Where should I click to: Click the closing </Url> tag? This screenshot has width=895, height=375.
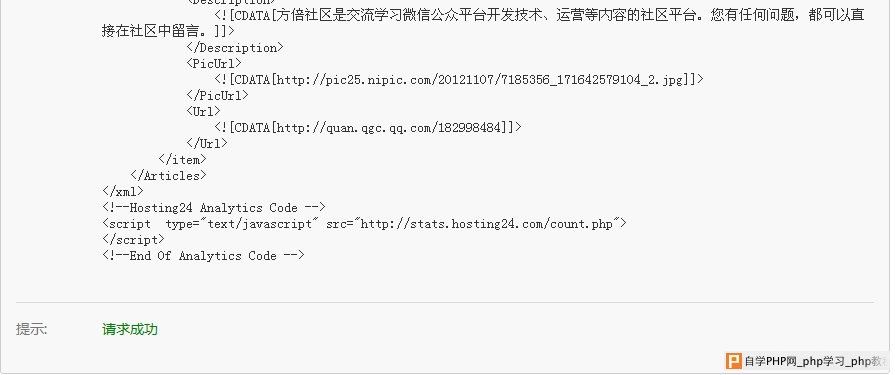(x=207, y=143)
